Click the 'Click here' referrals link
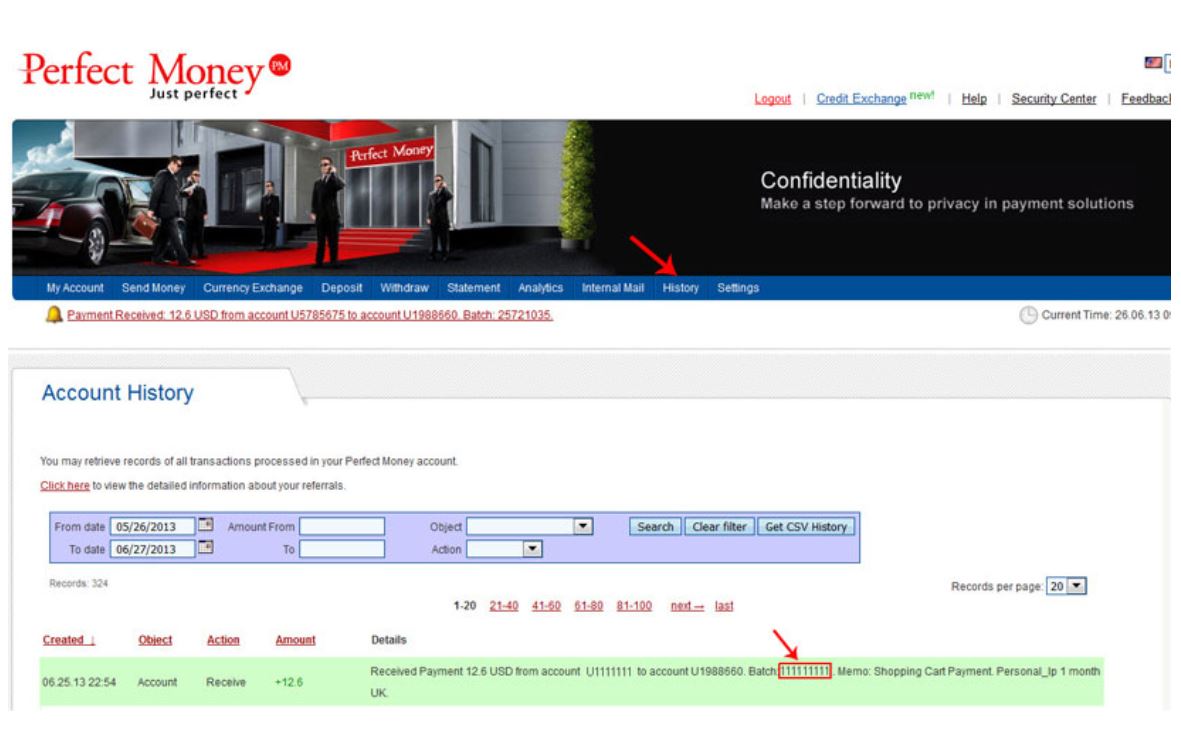Image resolution: width=1181 pixels, height=733 pixels. (x=65, y=486)
